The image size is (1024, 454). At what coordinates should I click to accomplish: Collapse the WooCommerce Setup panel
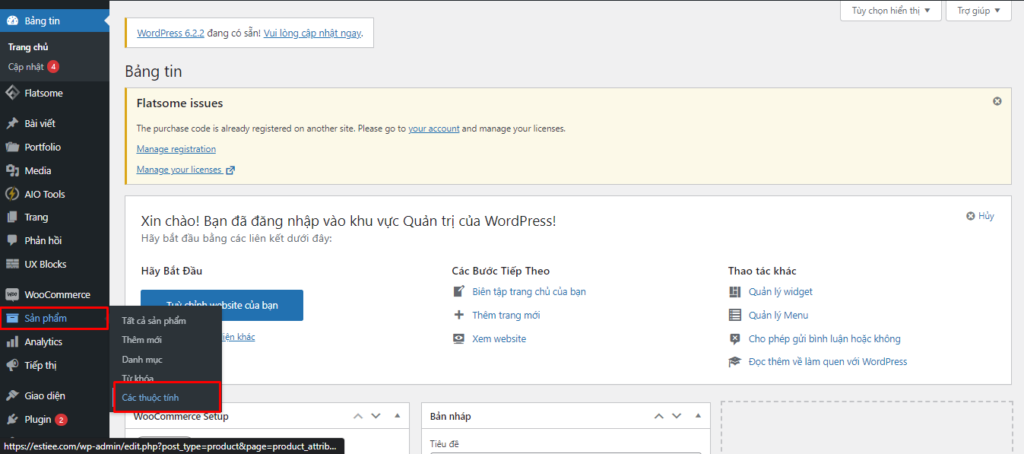point(397,416)
